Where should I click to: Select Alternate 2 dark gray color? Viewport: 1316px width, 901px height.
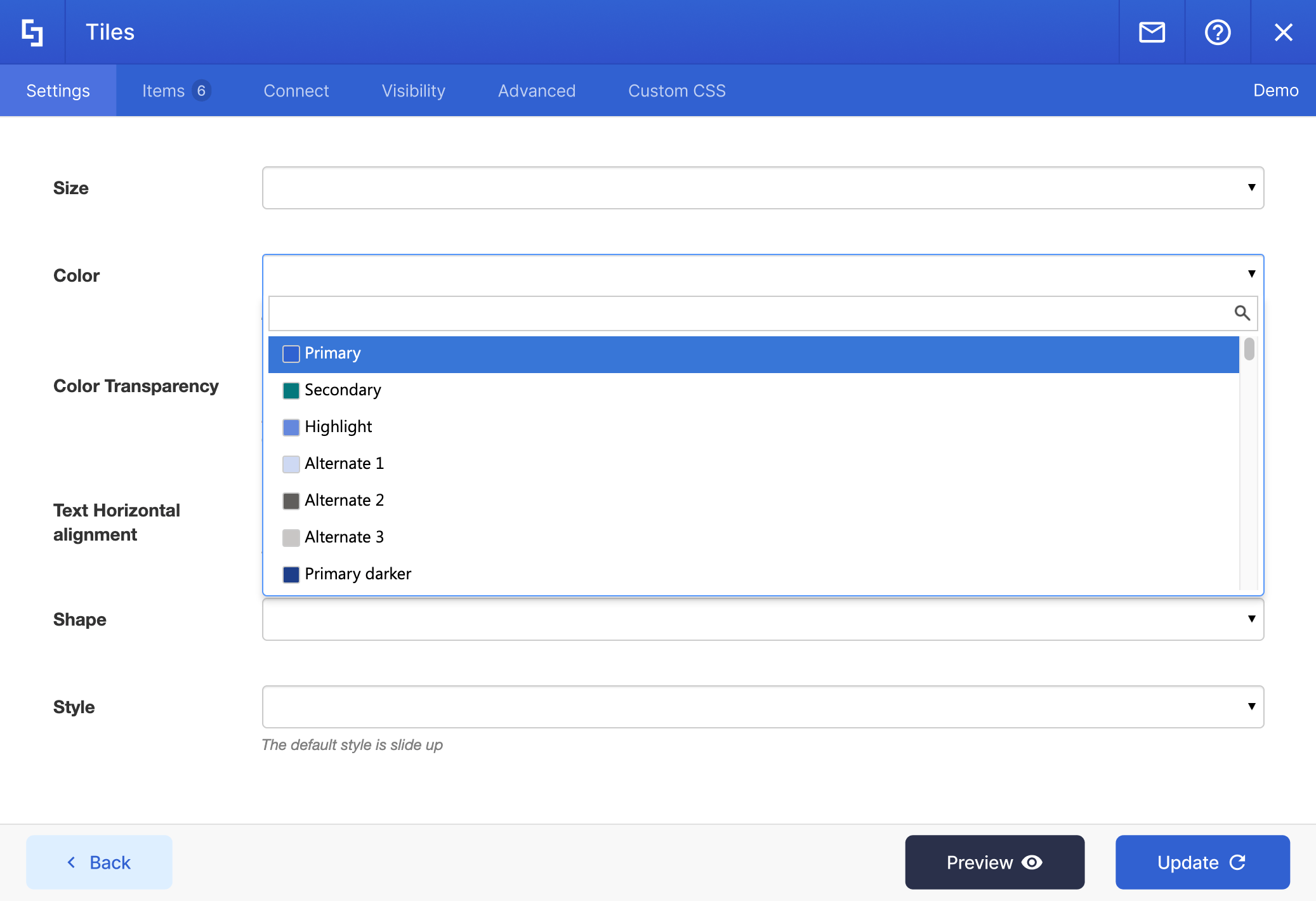[344, 501]
